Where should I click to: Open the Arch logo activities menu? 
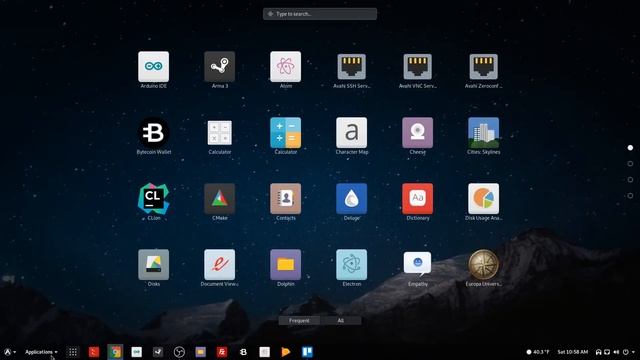point(10,352)
